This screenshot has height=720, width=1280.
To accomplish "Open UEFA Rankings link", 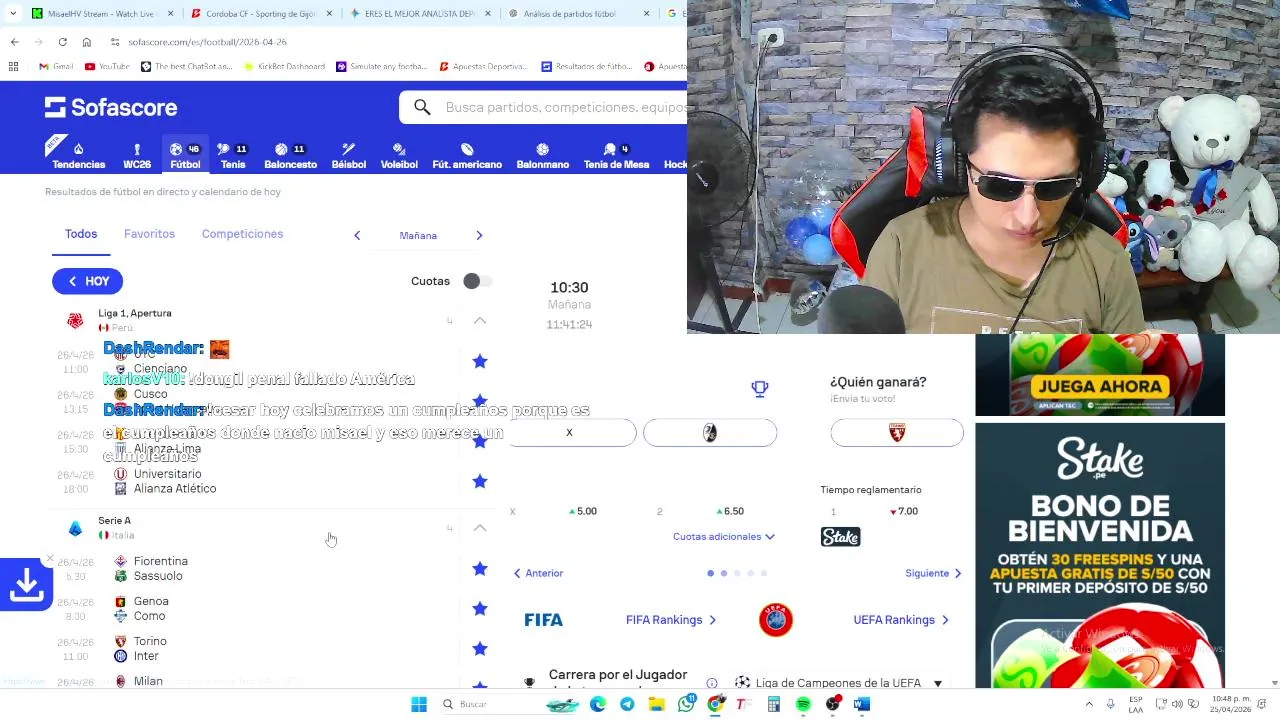I will click(x=900, y=620).
